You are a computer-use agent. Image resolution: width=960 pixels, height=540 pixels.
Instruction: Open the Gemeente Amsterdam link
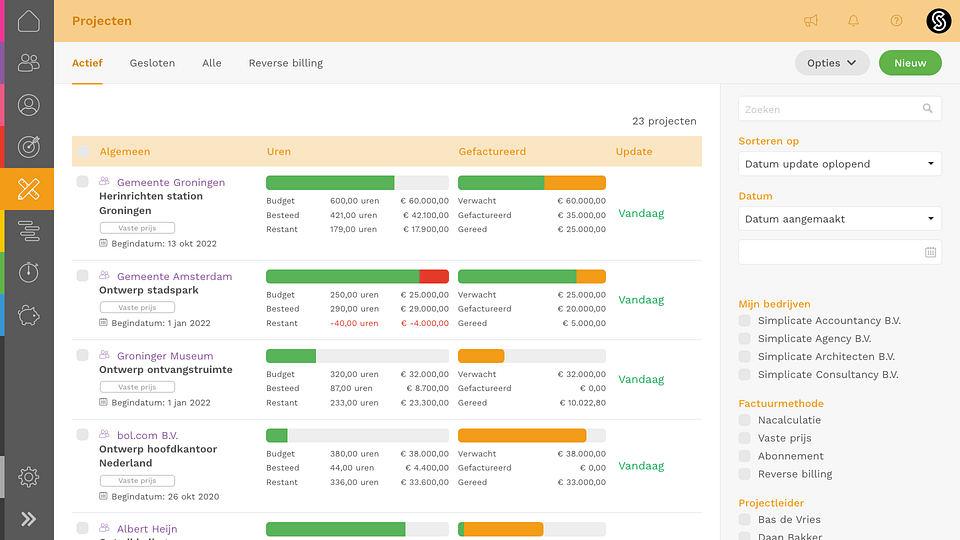[x=174, y=276]
